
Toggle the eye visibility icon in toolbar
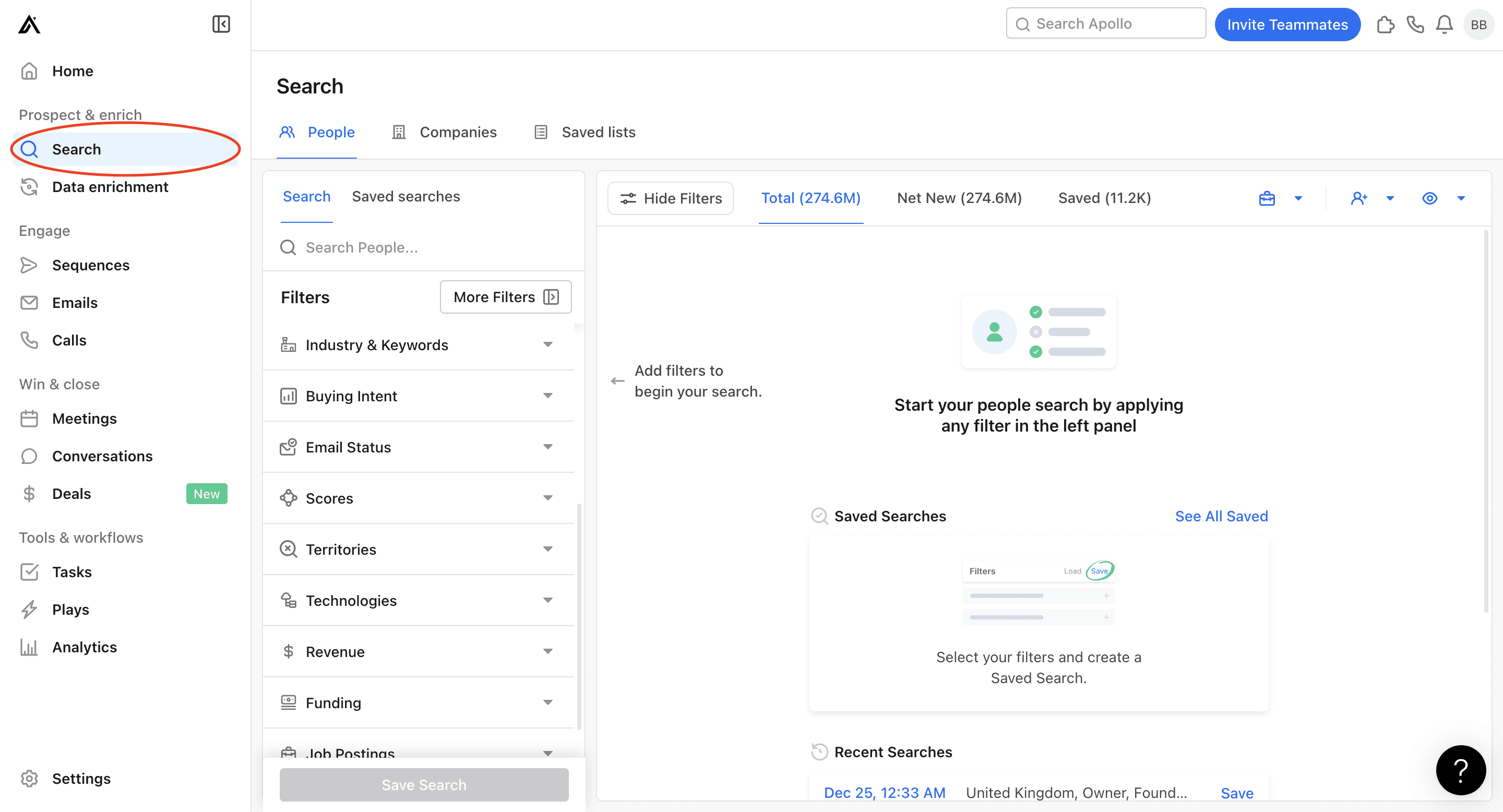coord(1429,198)
